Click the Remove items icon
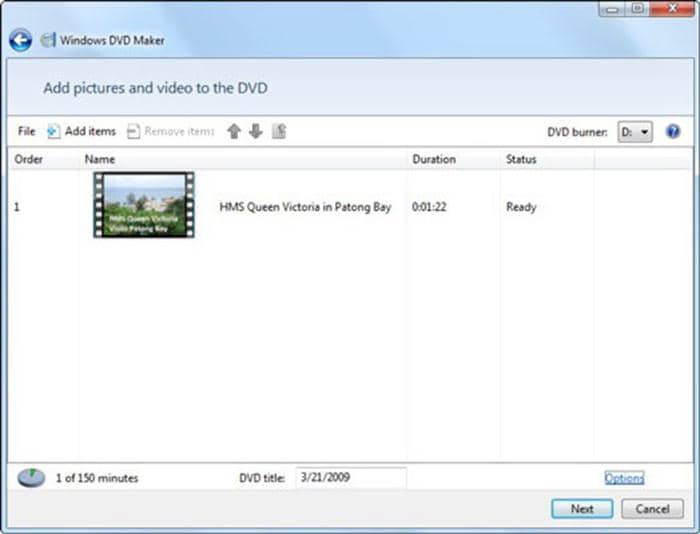 [x=133, y=132]
